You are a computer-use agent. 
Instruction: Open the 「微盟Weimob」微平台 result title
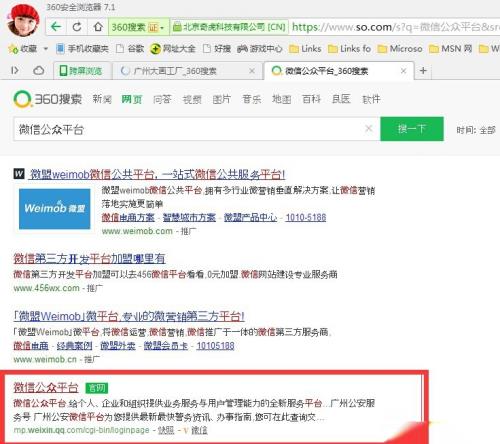tap(129, 316)
